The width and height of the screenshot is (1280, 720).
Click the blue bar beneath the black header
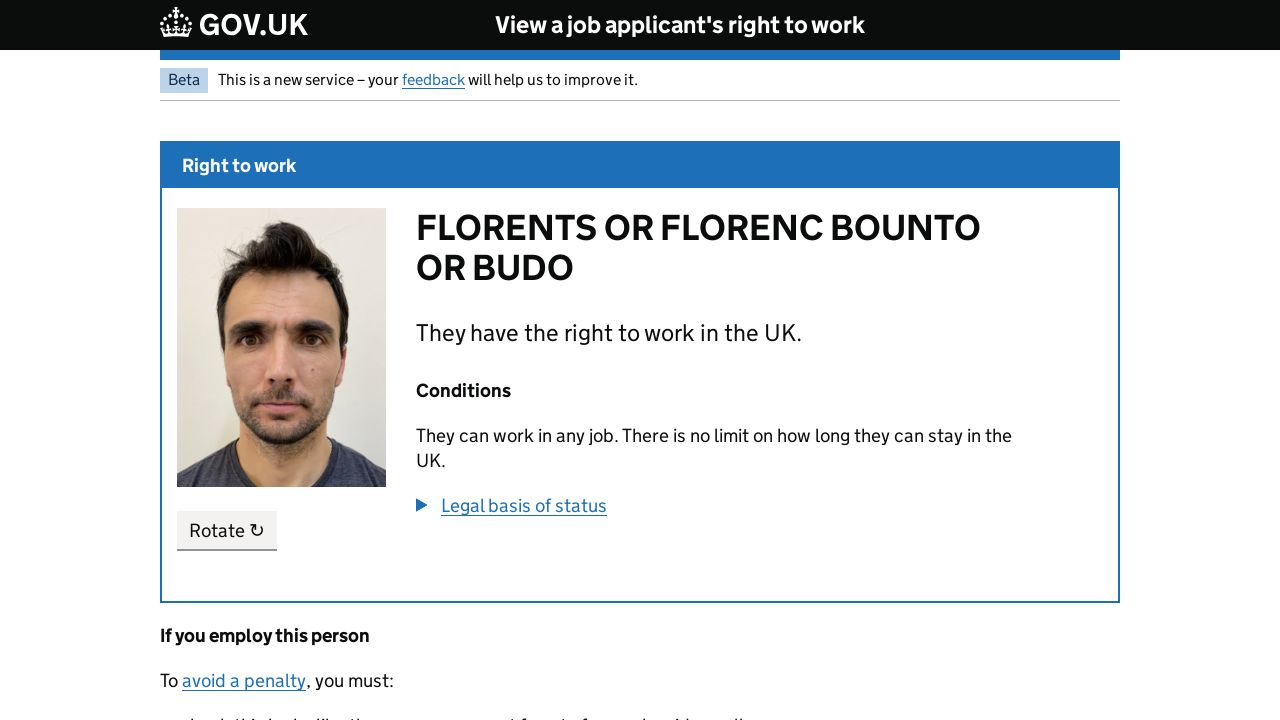click(640, 55)
